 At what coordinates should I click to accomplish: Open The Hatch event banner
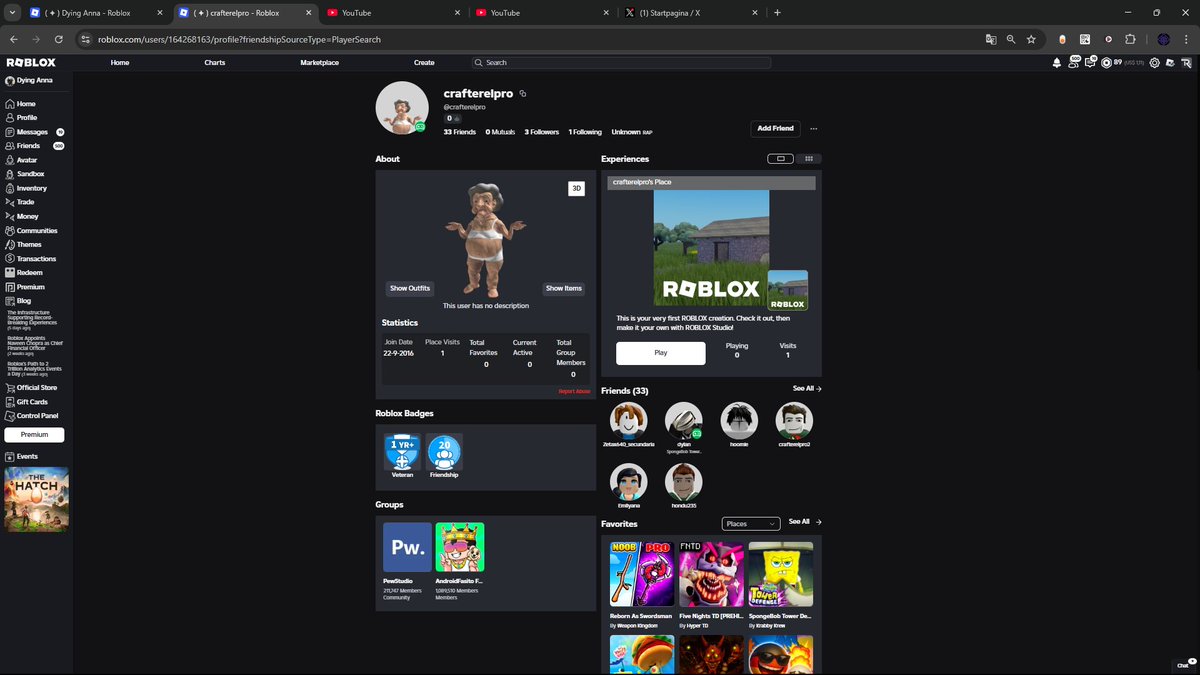tap(36, 499)
